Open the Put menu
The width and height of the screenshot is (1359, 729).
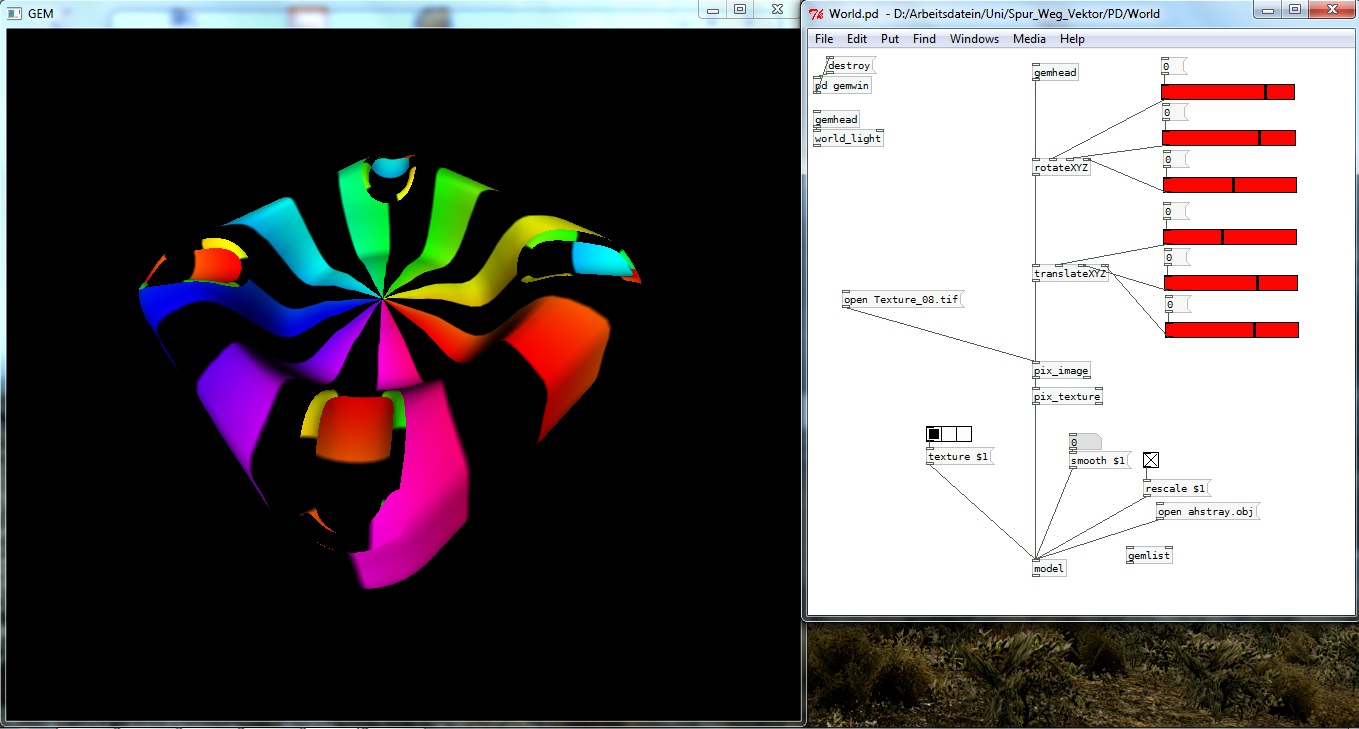coord(890,39)
